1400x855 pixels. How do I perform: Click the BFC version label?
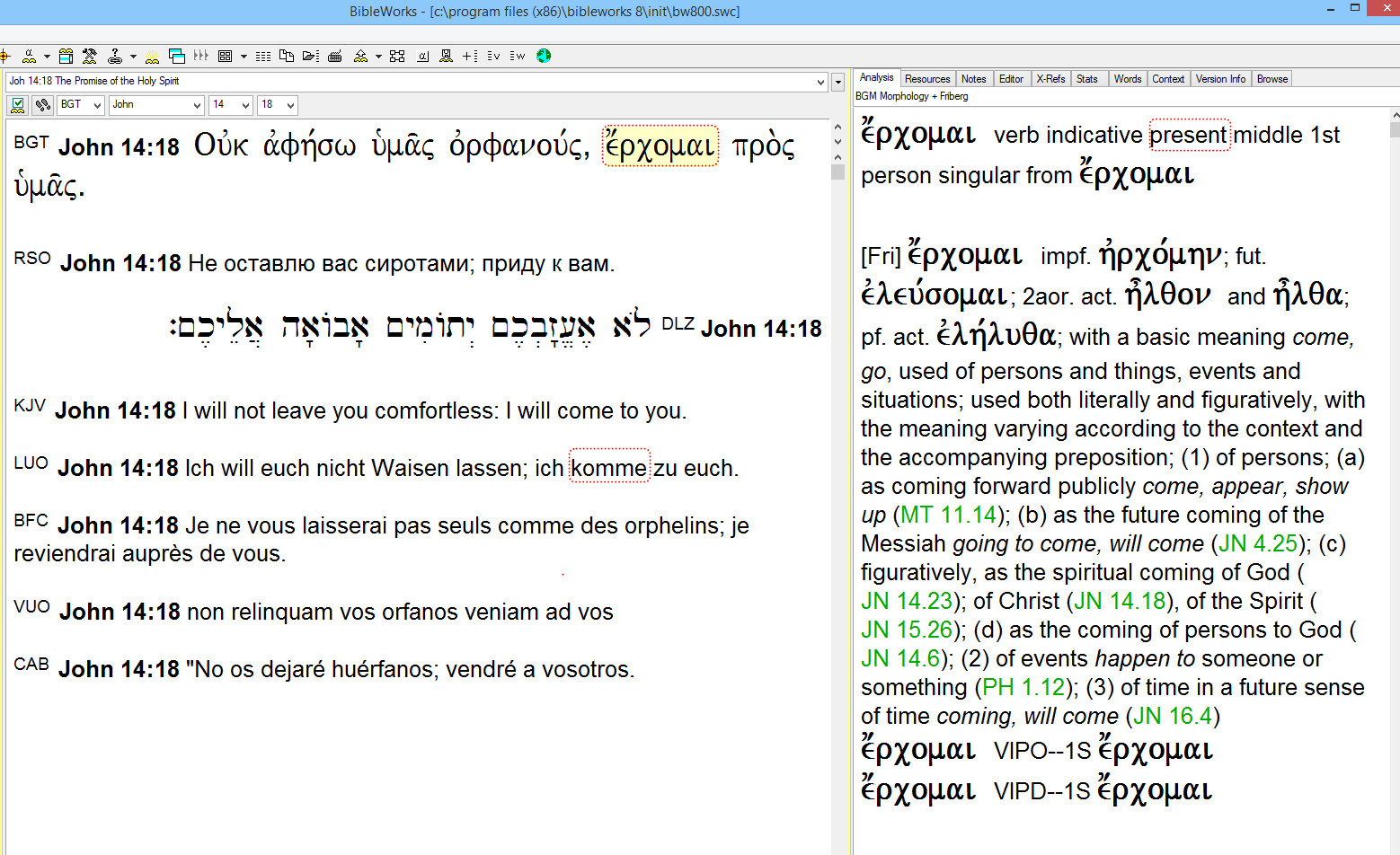click(31, 521)
